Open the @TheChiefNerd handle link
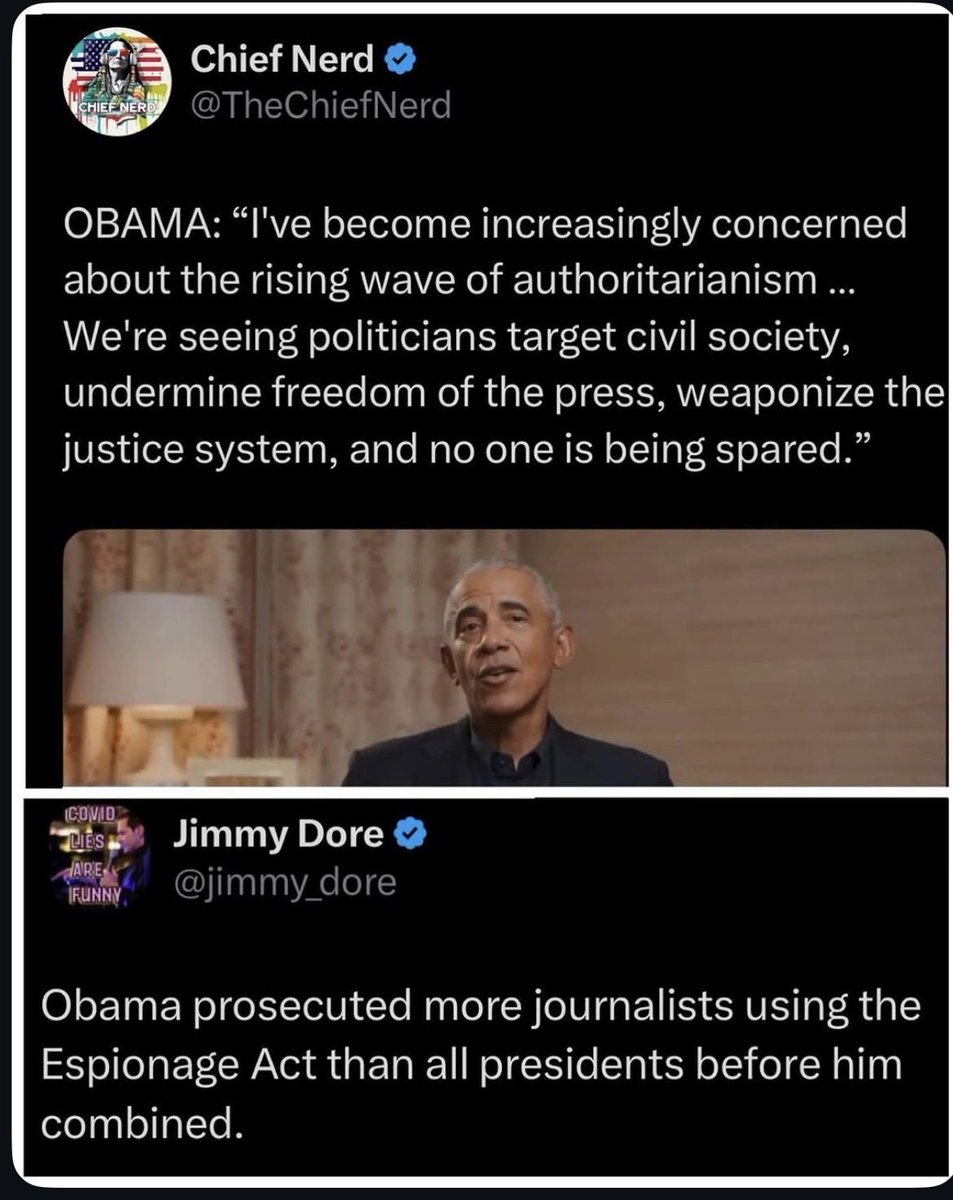The height and width of the screenshot is (1200, 953). pos(320,104)
